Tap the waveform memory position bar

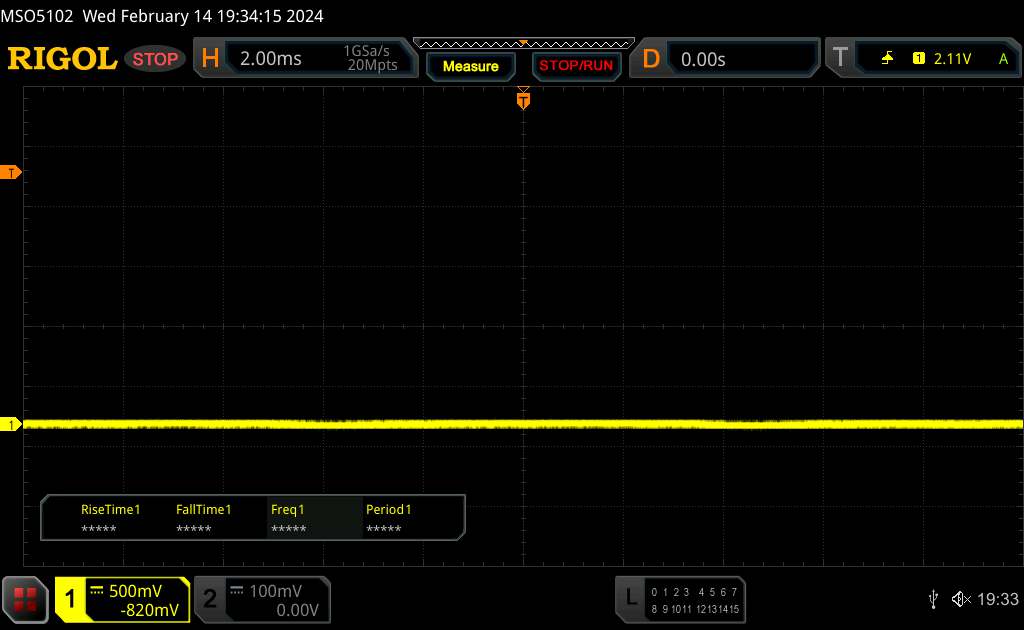(x=524, y=44)
